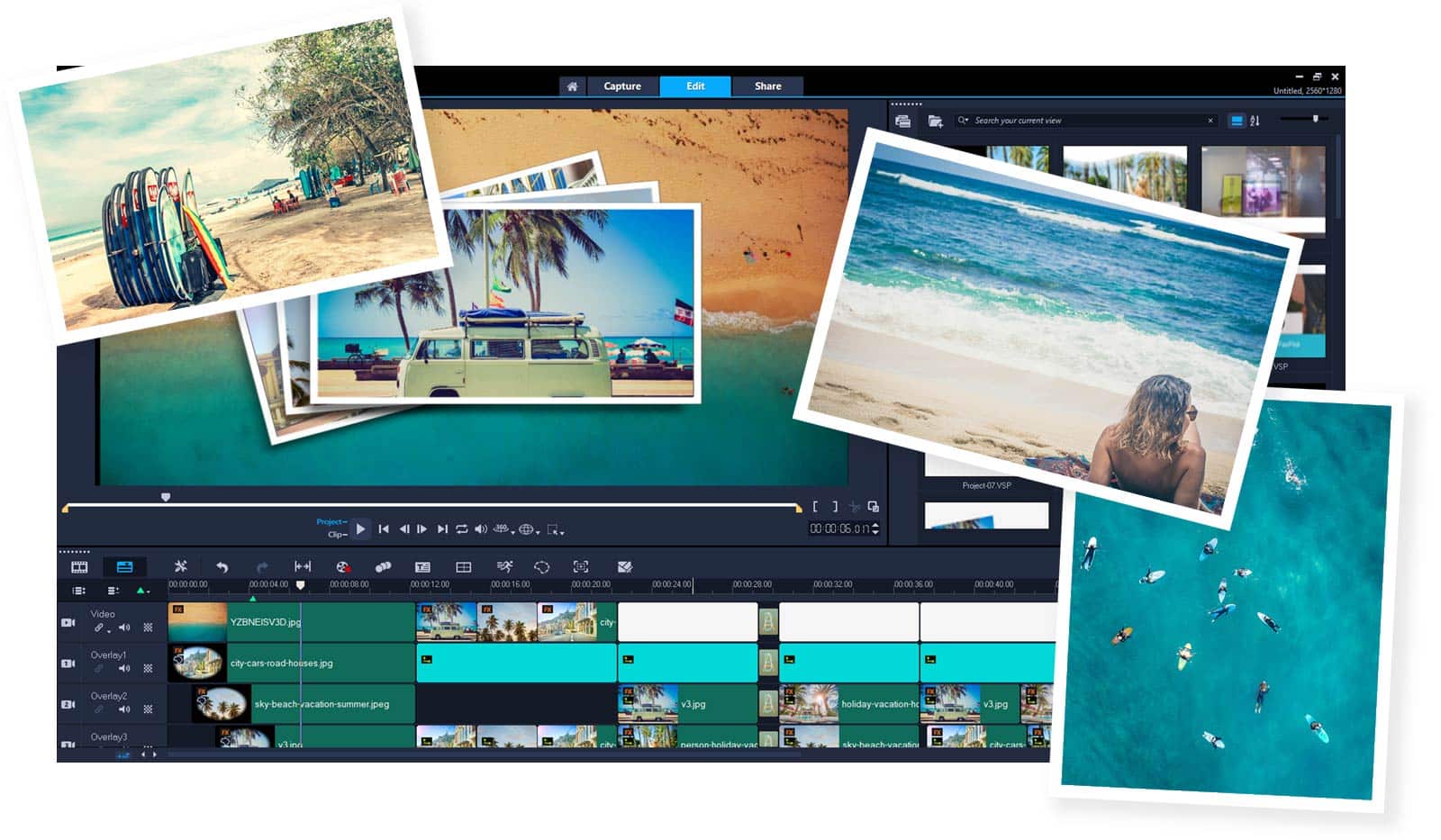Disable the Overlay2 track
1441x840 pixels.
[68, 703]
